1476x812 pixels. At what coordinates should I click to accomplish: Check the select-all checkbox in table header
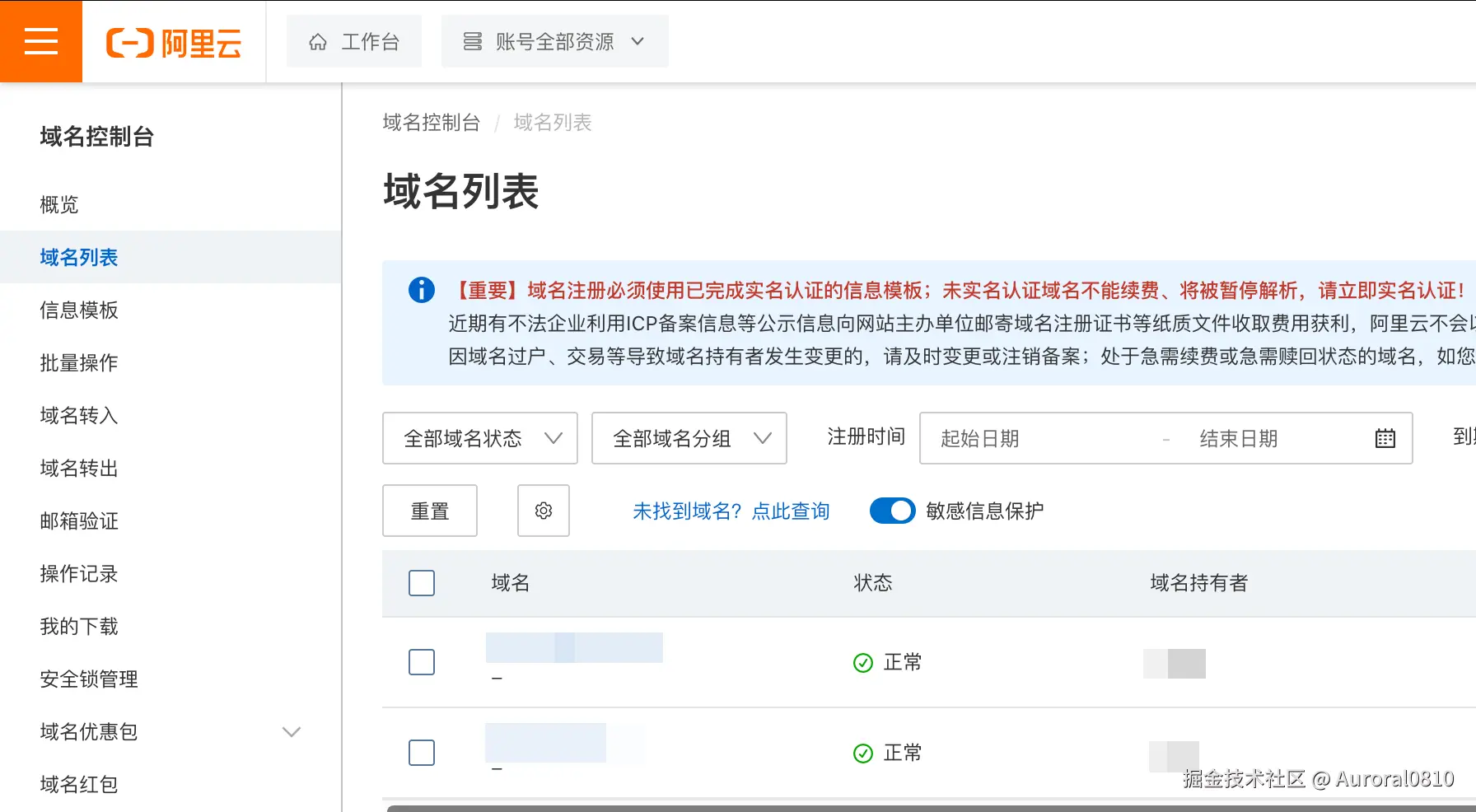tap(421, 582)
